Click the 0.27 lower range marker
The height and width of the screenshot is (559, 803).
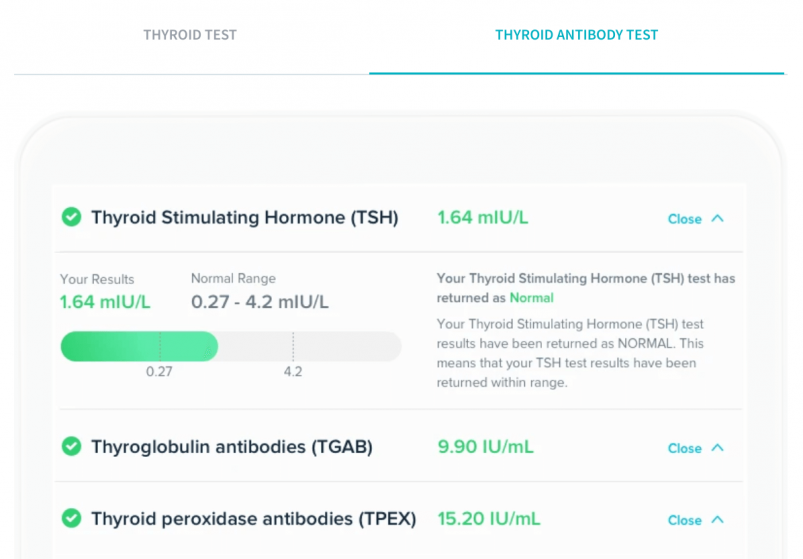pyautogui.click(x=159, y=371)
